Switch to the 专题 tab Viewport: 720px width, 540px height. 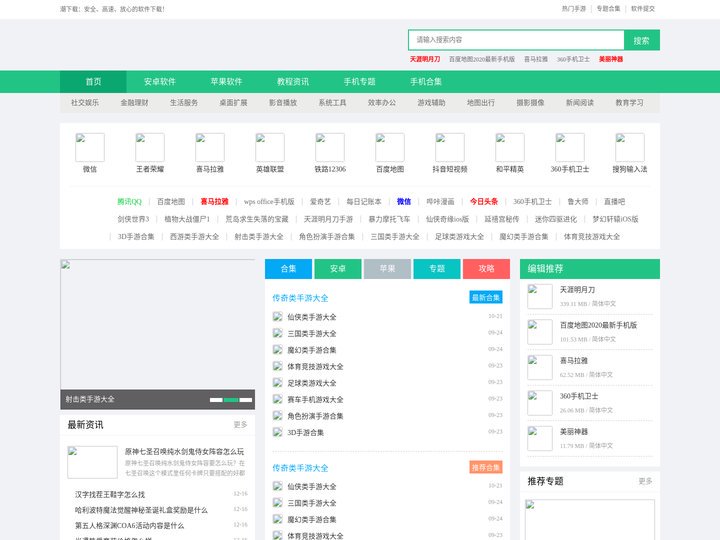pos(437,269)
